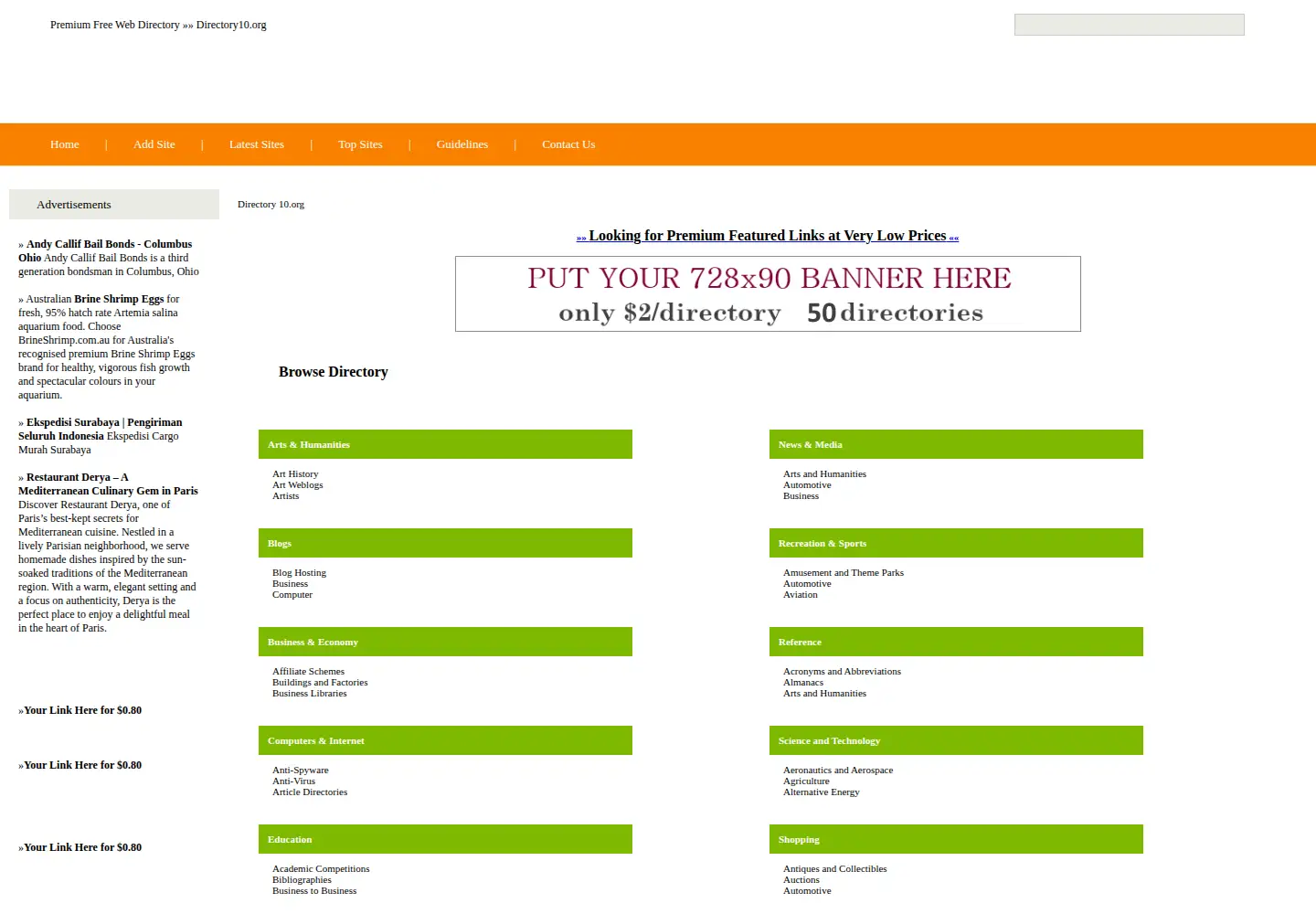Open the Arts & Humanities category
This screenshot has width=1316, height=914.
tap(309, 444)
